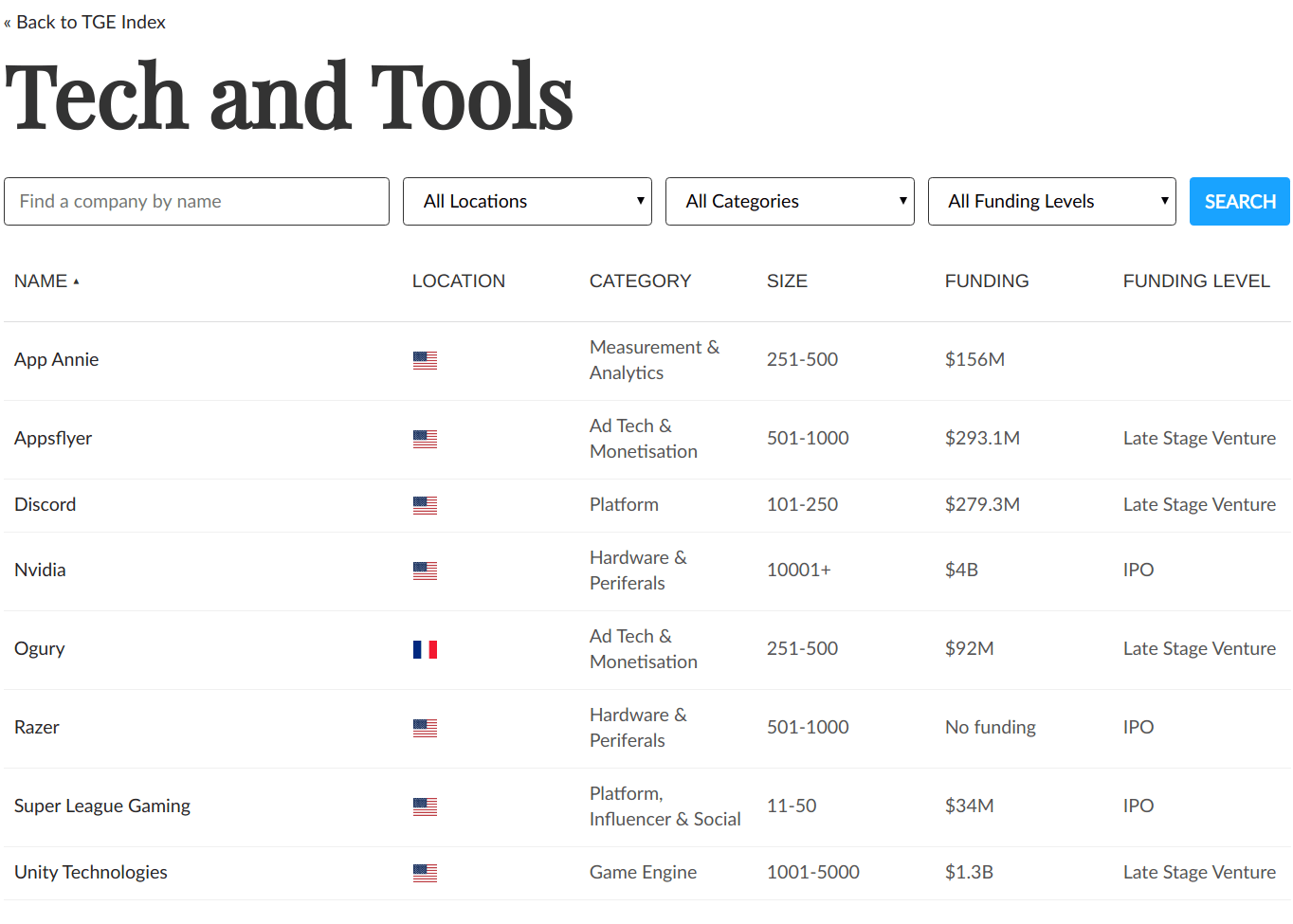Open the Ogury company entry
This screenshot has width=1293, height=924.
[40, 649]
